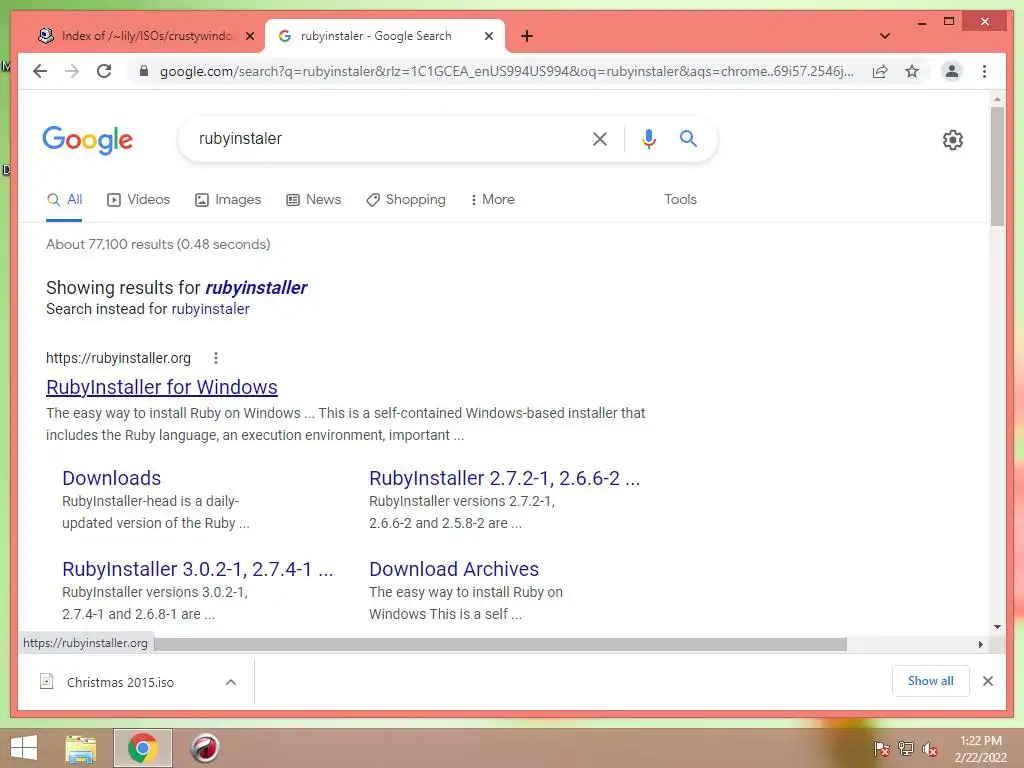Screen dimensions: 1024x768
Task: Open Google quick settings gear
Action: click(x=952, y=140)
